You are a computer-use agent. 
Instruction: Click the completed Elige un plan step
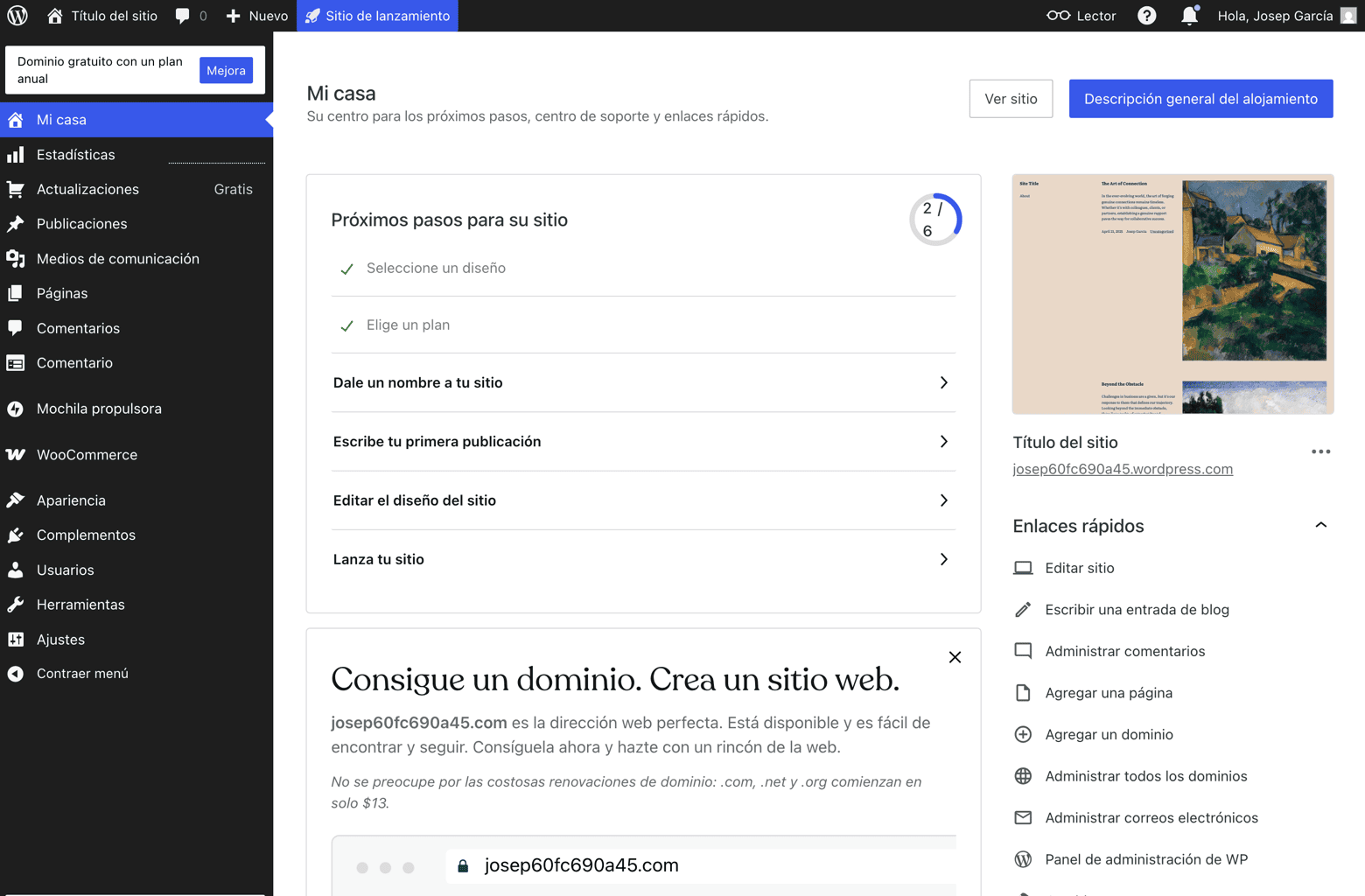click(x=643, y=325)
